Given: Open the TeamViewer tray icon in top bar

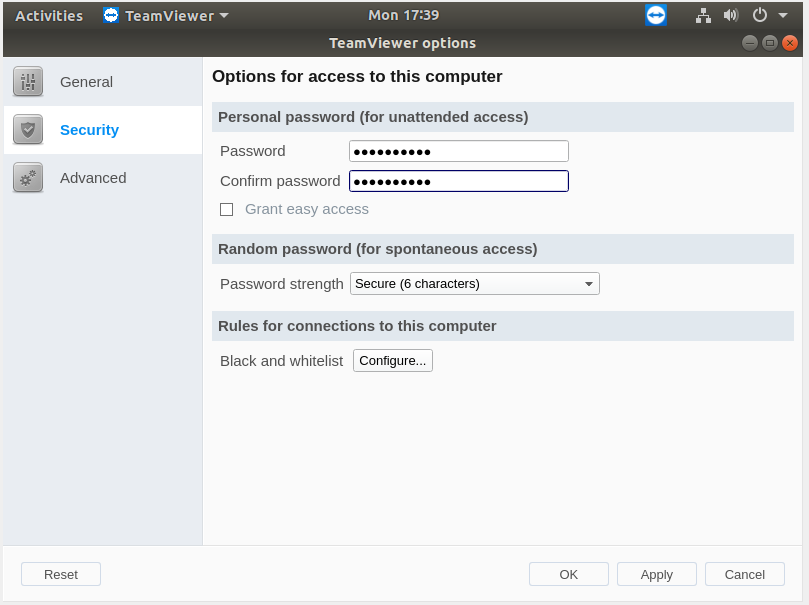Looking at the screenshot, I should pos(656,15).
